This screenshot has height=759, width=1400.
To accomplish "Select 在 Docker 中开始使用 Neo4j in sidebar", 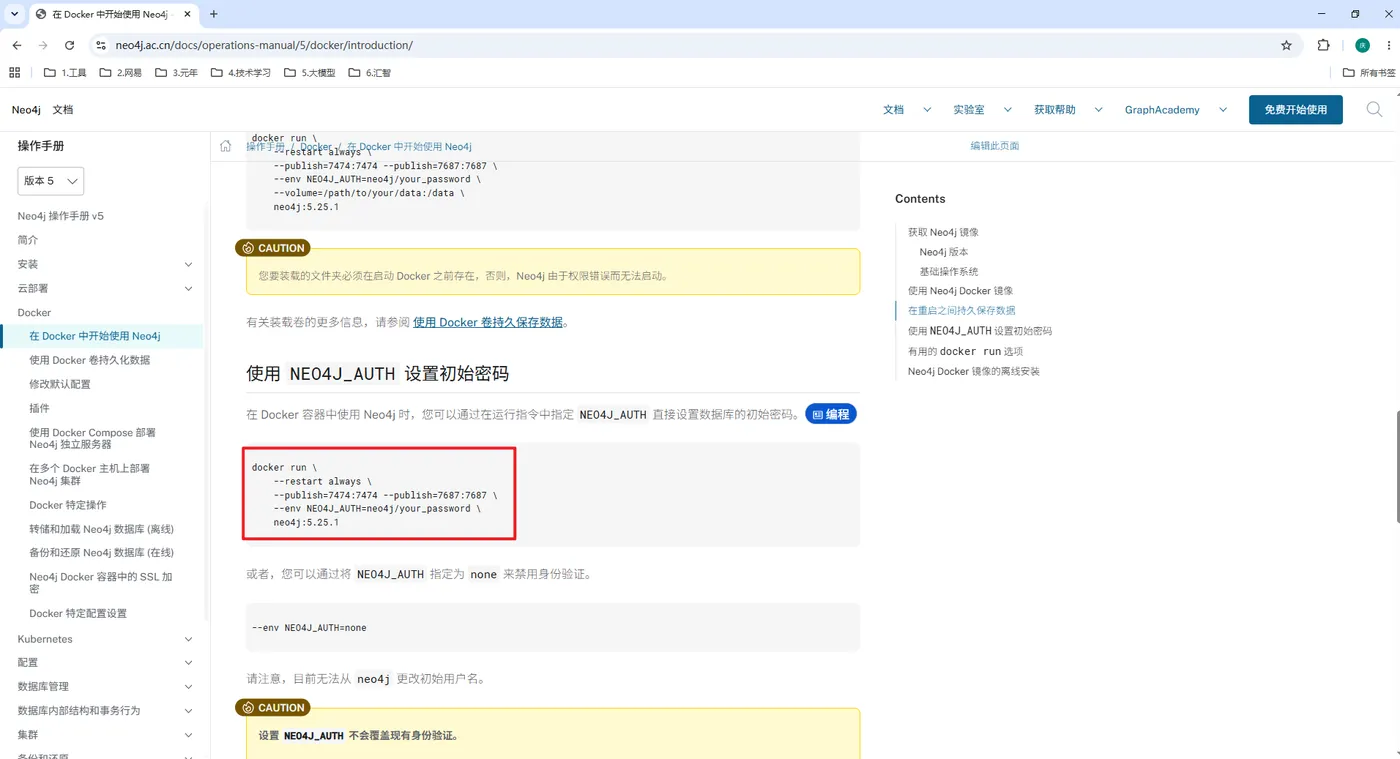I will (95, 336).
